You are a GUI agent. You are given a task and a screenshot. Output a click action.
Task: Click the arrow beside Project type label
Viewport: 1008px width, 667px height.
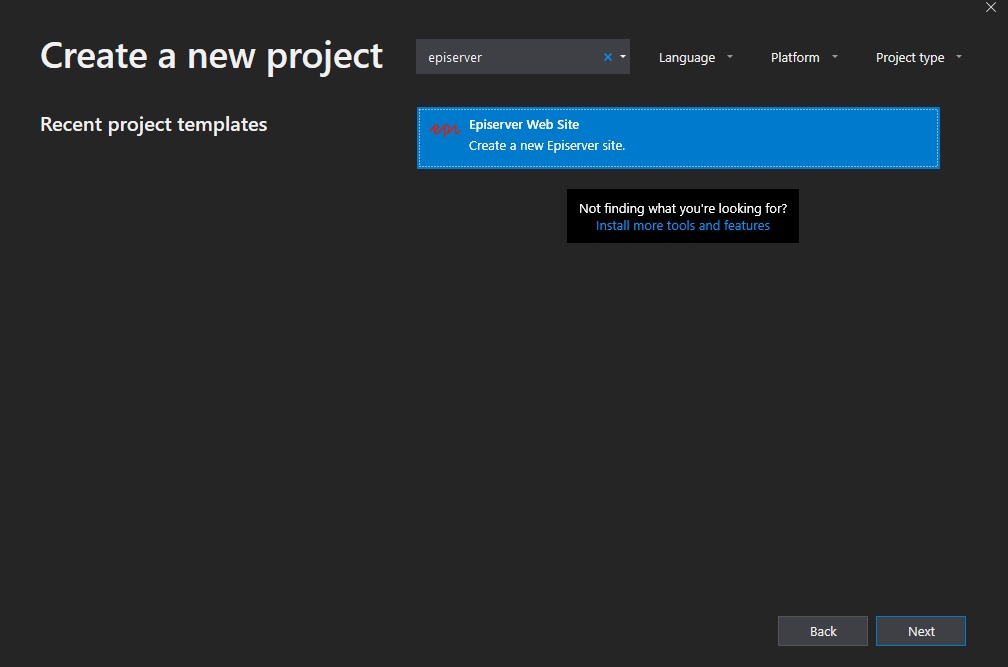959,57
